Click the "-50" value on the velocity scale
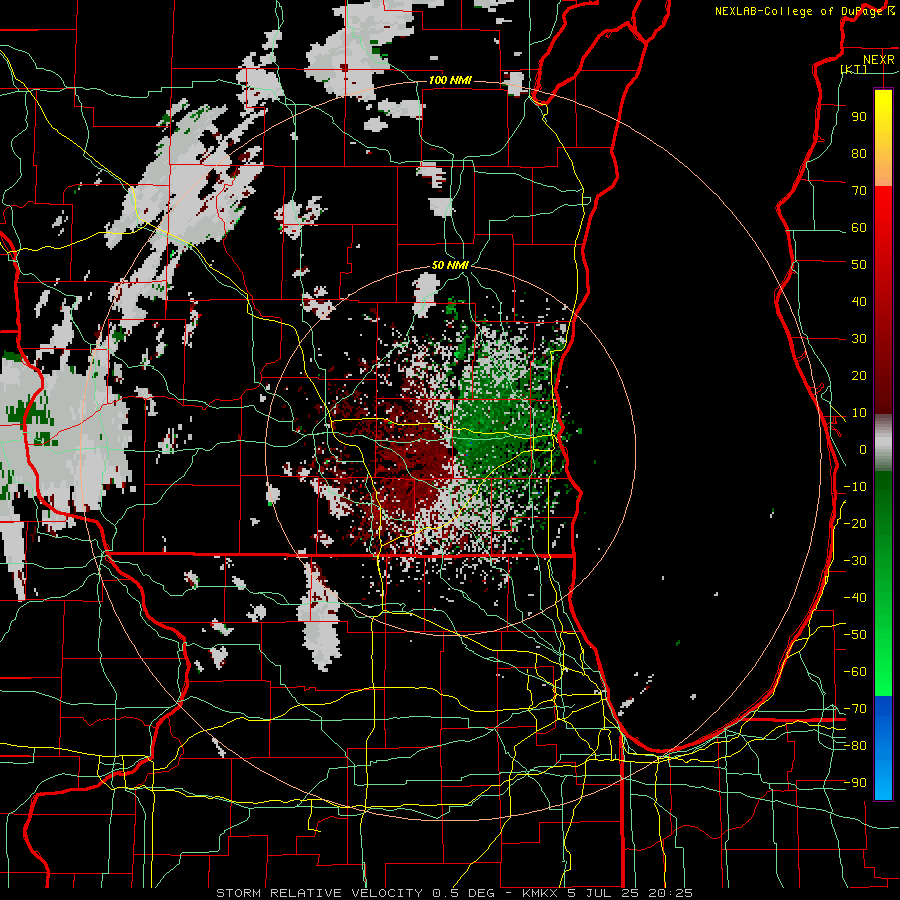 click(855, 635)
